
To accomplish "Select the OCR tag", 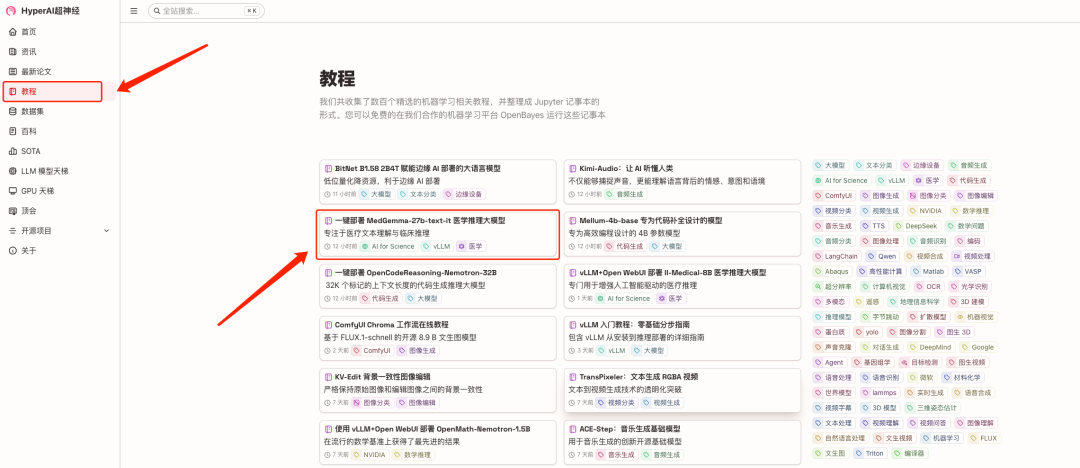I will (x=928, y=287).
